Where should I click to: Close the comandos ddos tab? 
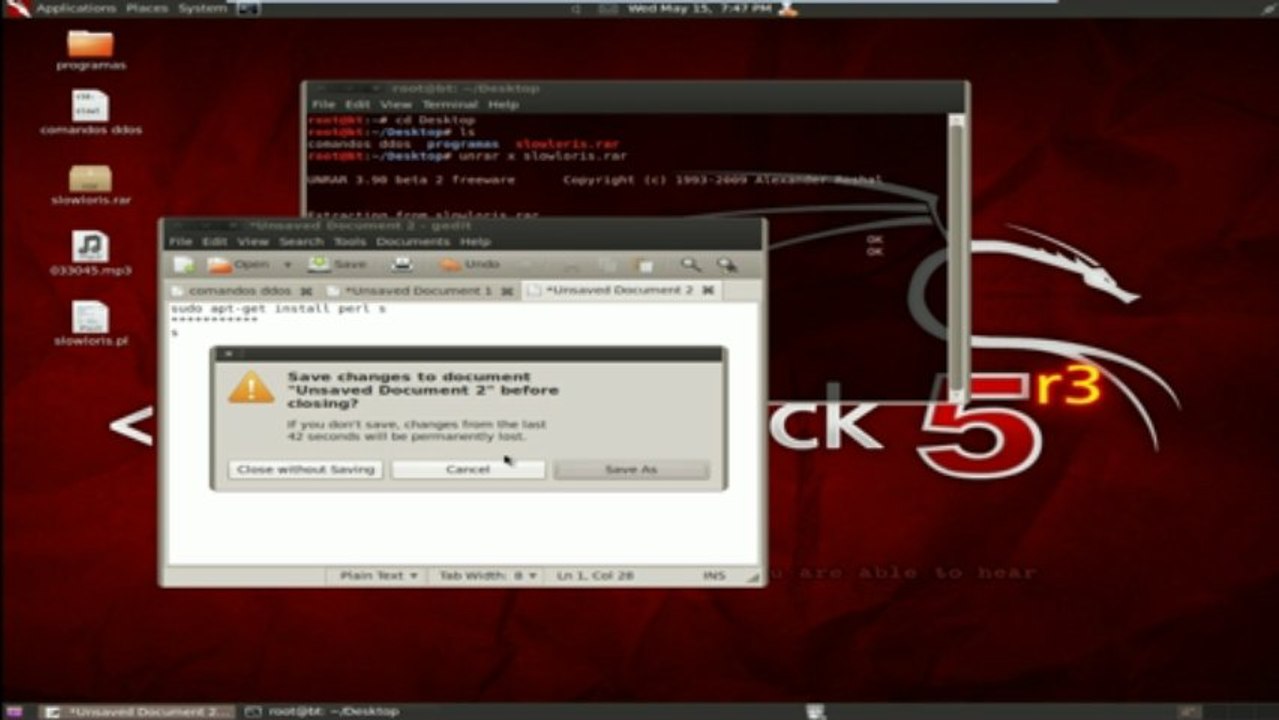307,291
